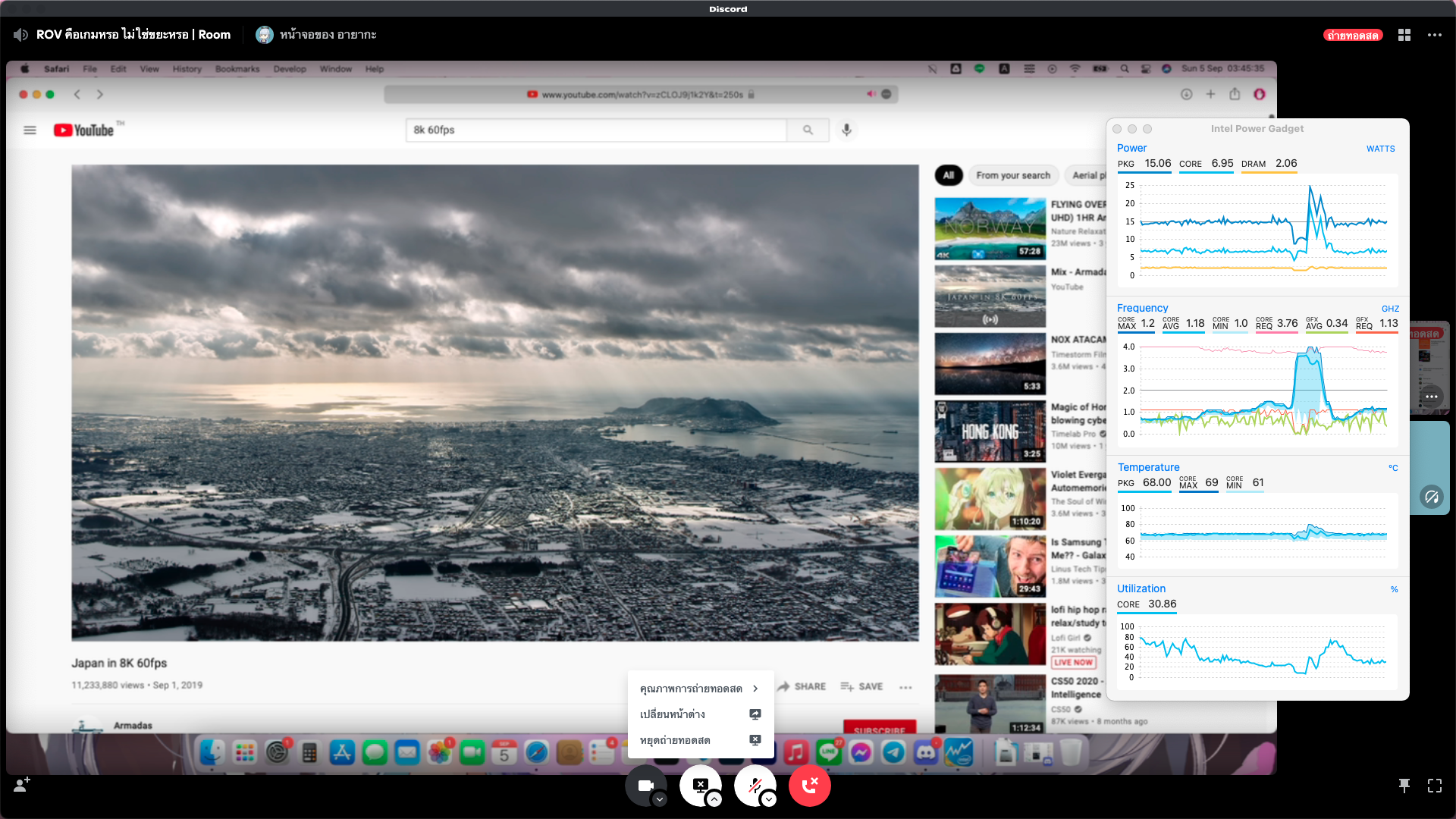This screenshot has height=819, width=1456.
Task: Open the Develop menu in menu bar
Action: tap(290, 69)
